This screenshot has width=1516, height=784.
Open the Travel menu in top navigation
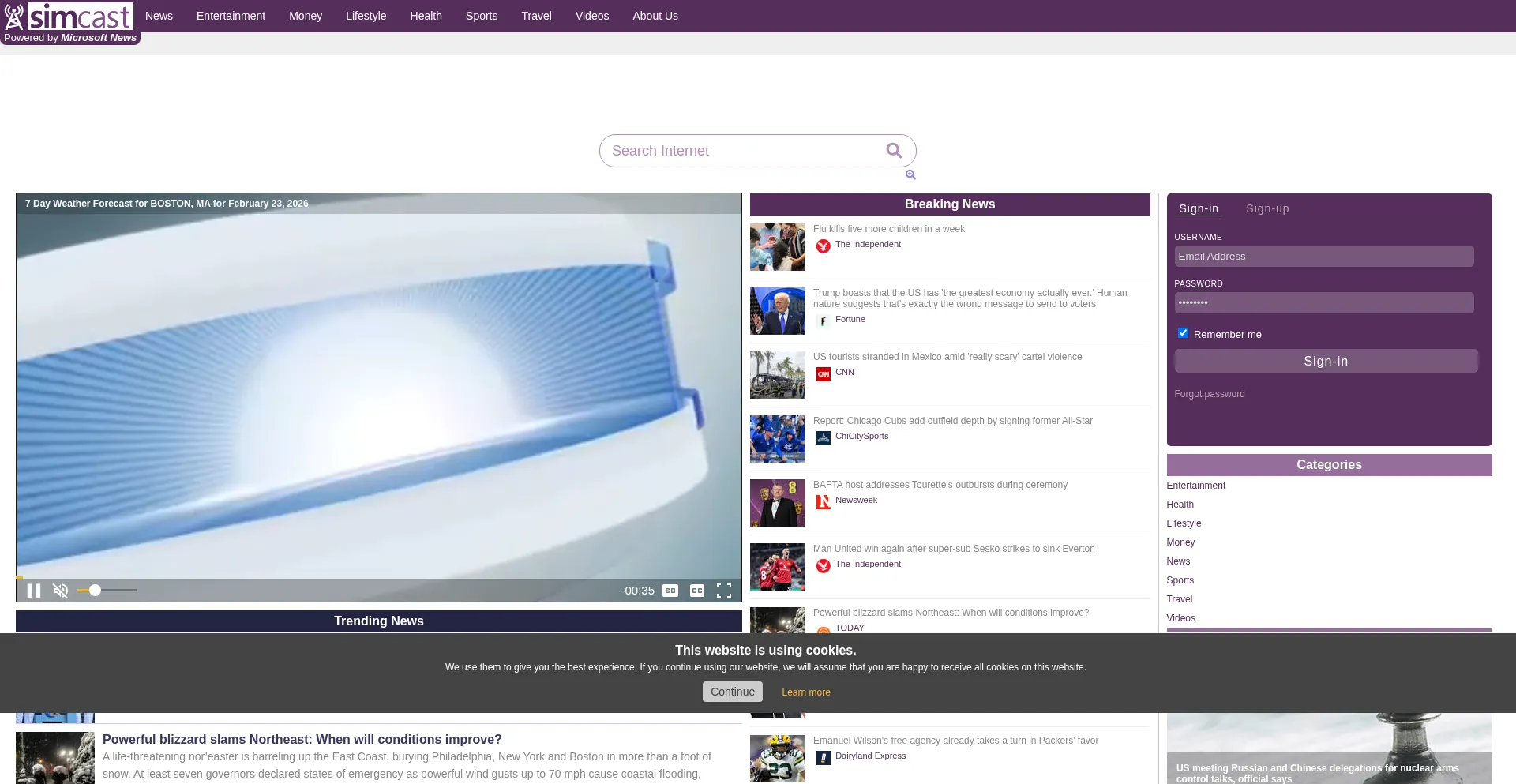pos(536,16)
